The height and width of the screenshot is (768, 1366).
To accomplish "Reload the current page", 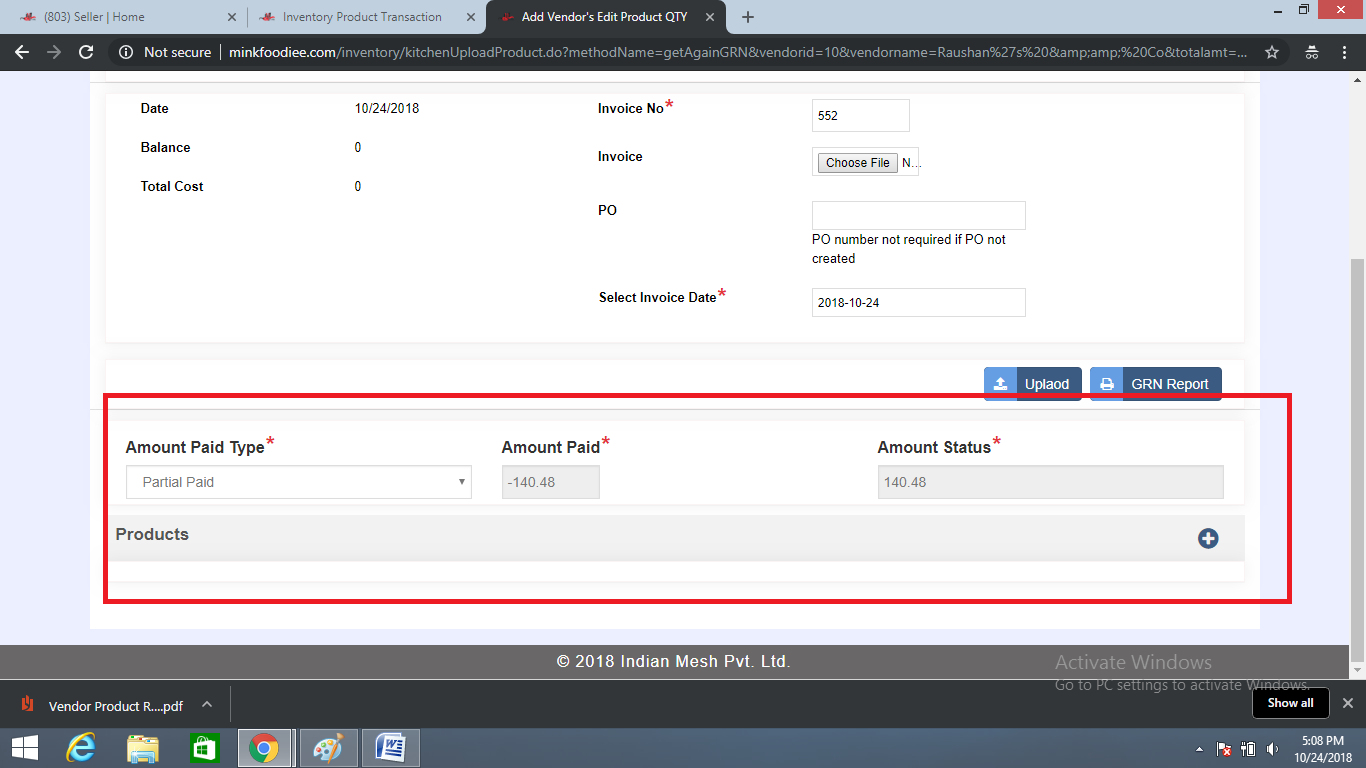I will point(86,52).
